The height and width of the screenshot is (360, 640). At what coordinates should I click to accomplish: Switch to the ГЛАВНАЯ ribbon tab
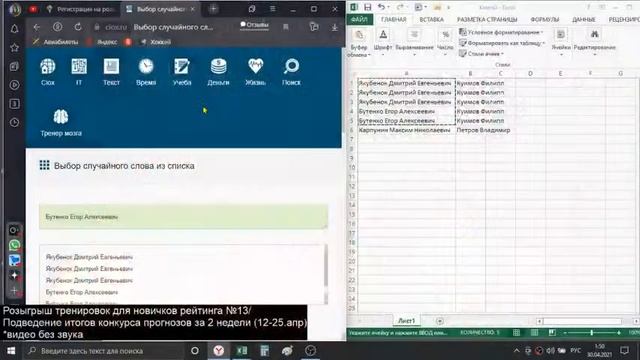pos(393,19)
